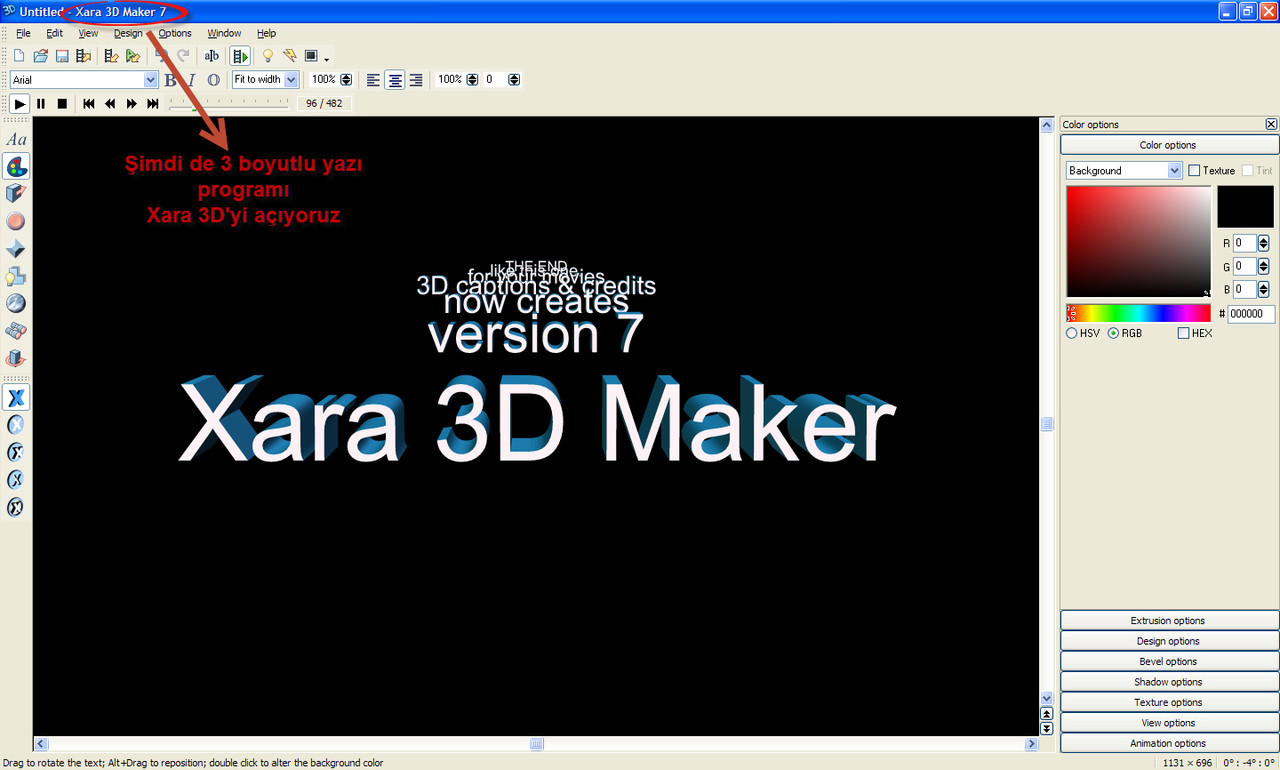Click the rainbow hue slider bar
1280x770 pixels.
[1138, 313]
